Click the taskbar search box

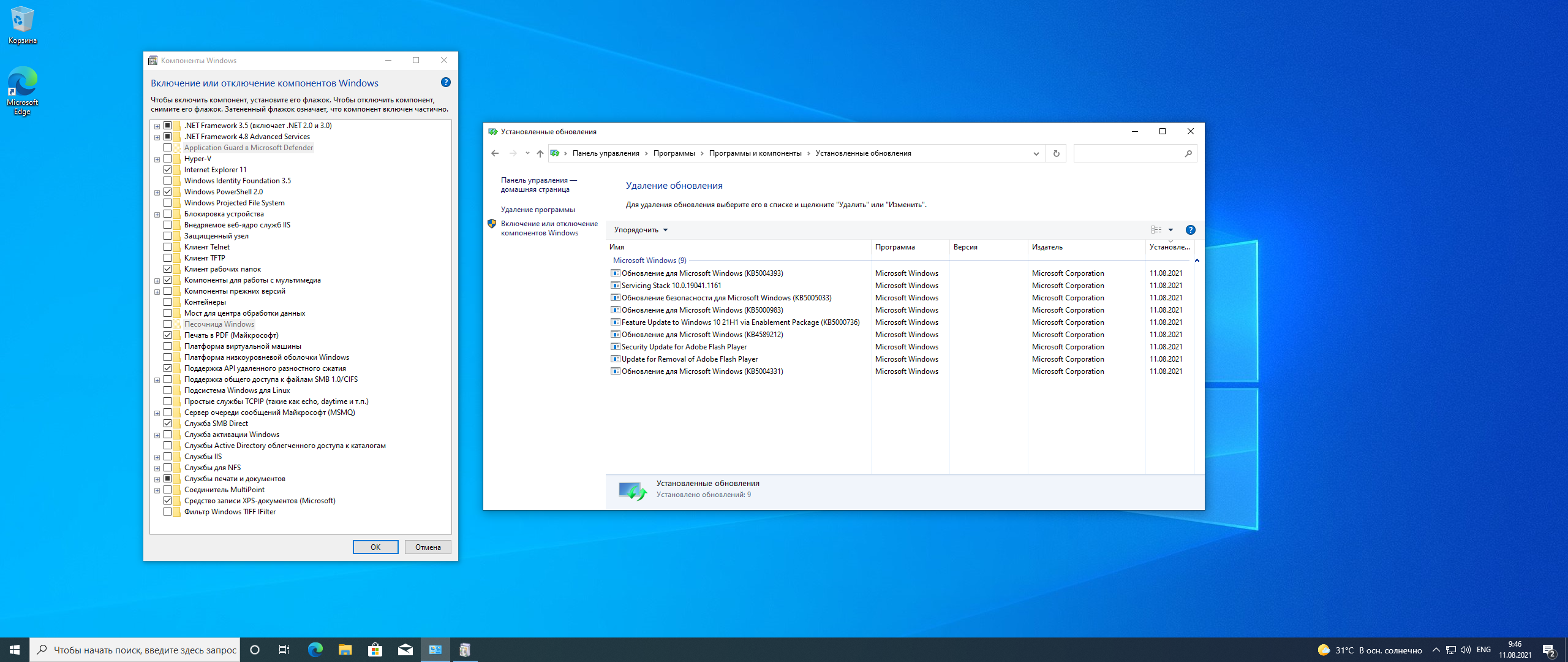coord(135,650)
